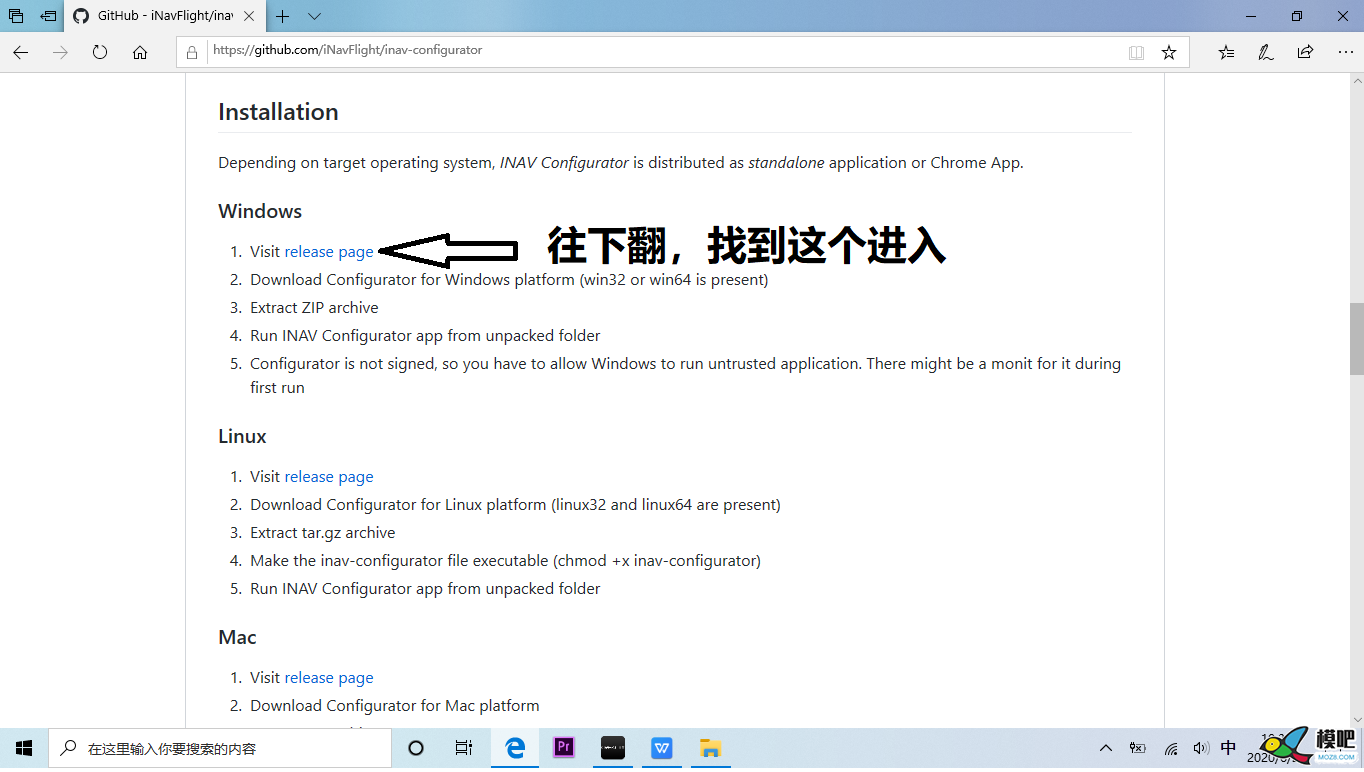
Task: Click the Installation heading
Action: pos(278,112)
